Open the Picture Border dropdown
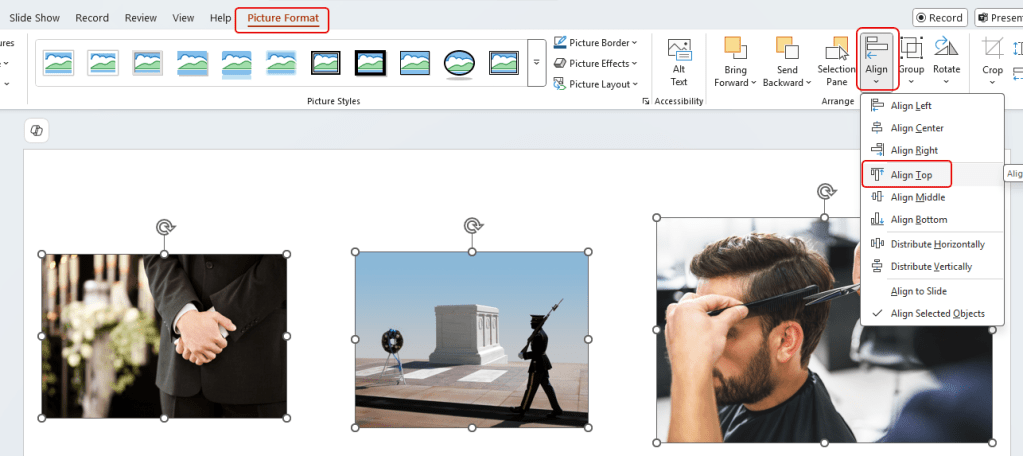 click(598, 43)
